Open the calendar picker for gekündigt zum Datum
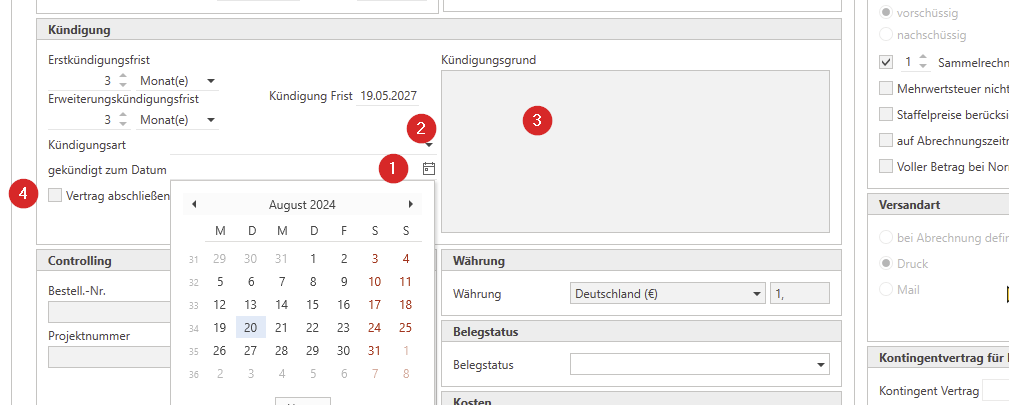 pos(429,169)
